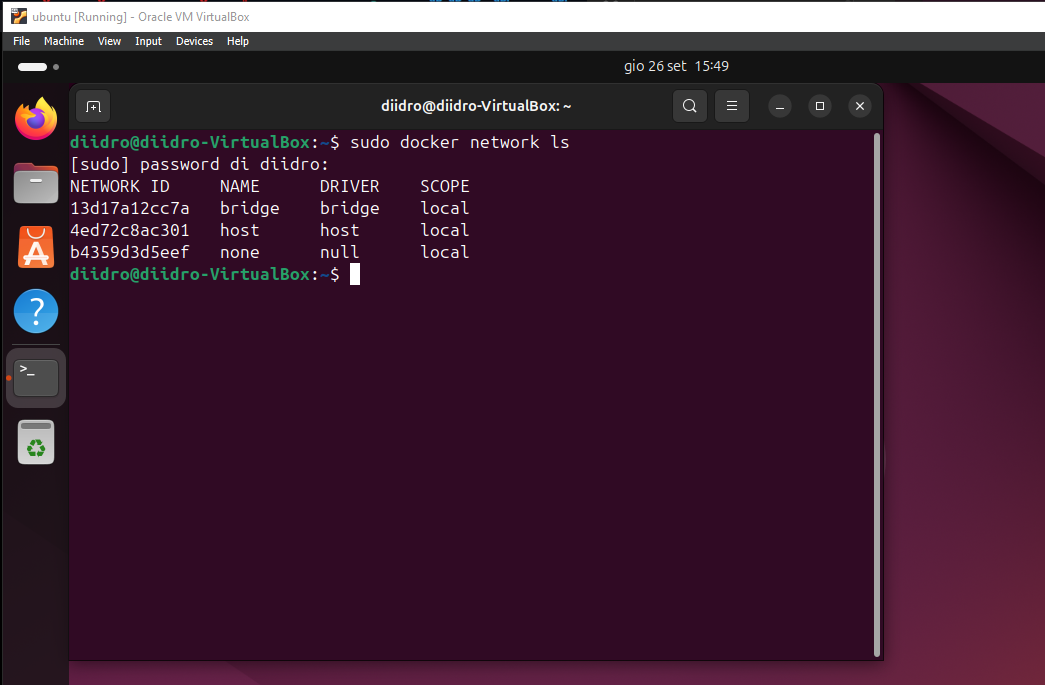Image resolution: width=1045 pixels, height=685 pixels.
Task: Launch Firefox from the dock
Action: point(35,118)
